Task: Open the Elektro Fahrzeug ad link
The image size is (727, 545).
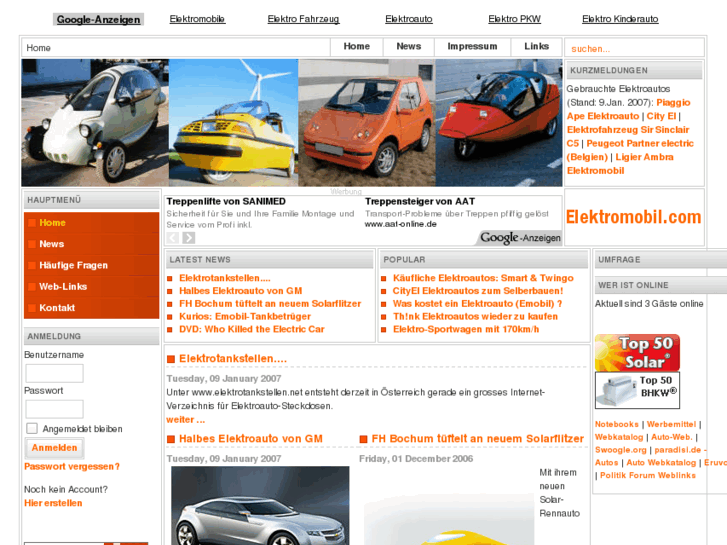Action: pos(303,19)
